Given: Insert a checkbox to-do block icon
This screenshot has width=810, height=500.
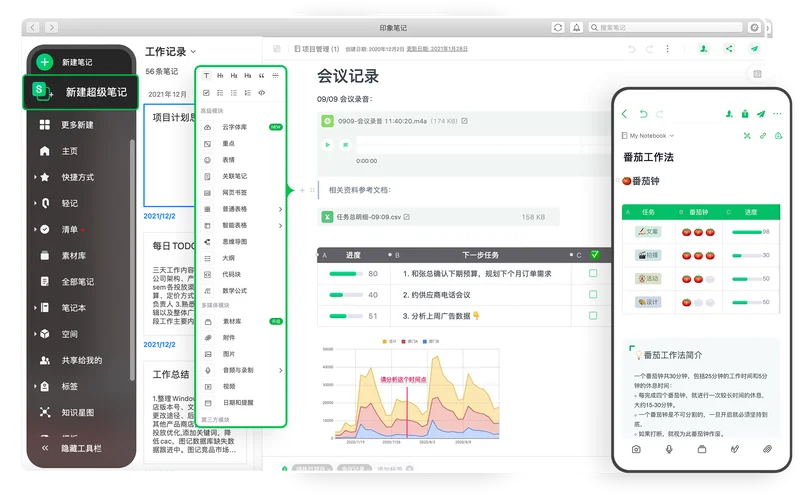Looking at the screenshot, I should tap(206, 93).
